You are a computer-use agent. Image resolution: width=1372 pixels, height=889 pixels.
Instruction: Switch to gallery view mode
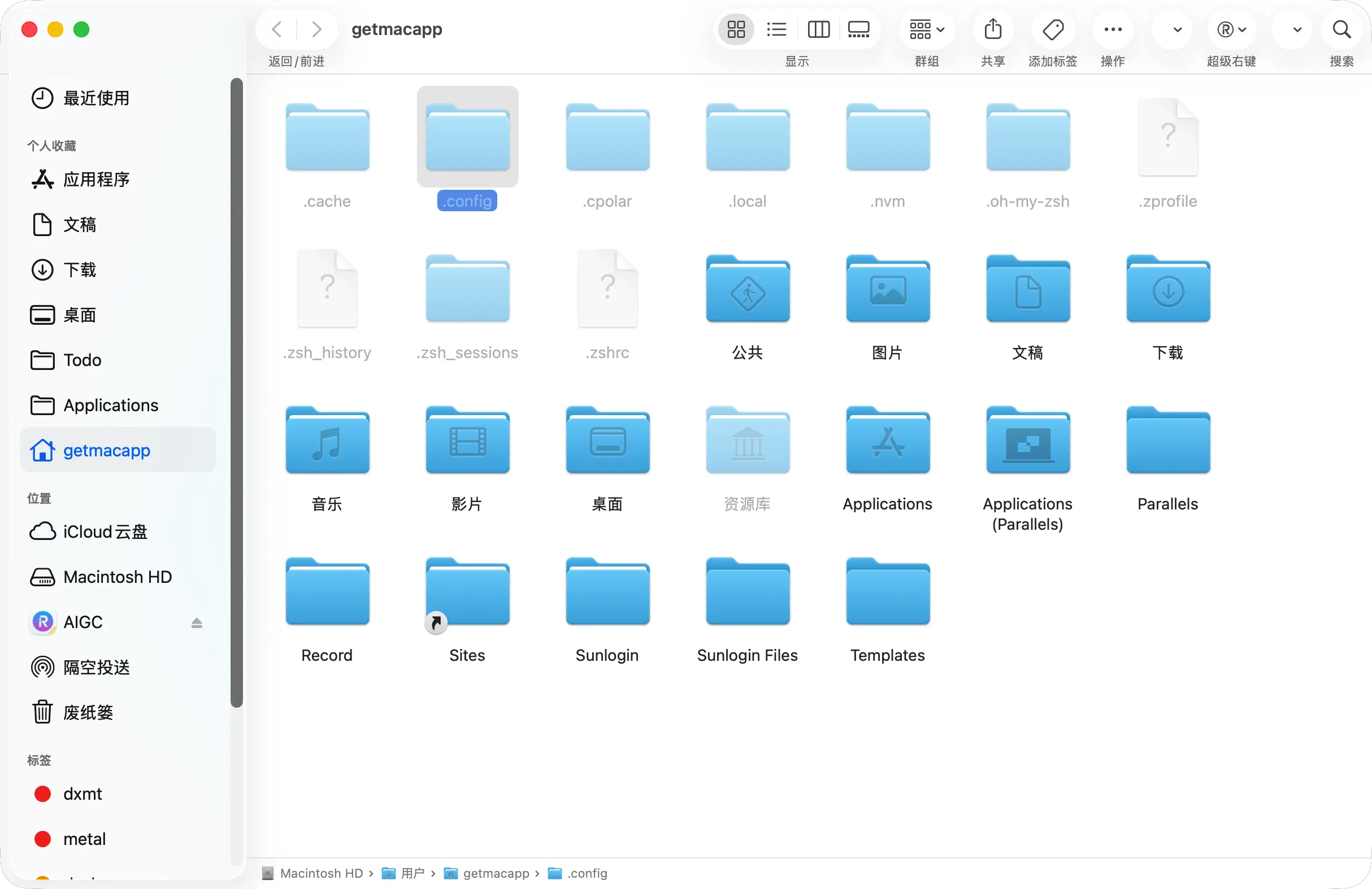[858, 29]
